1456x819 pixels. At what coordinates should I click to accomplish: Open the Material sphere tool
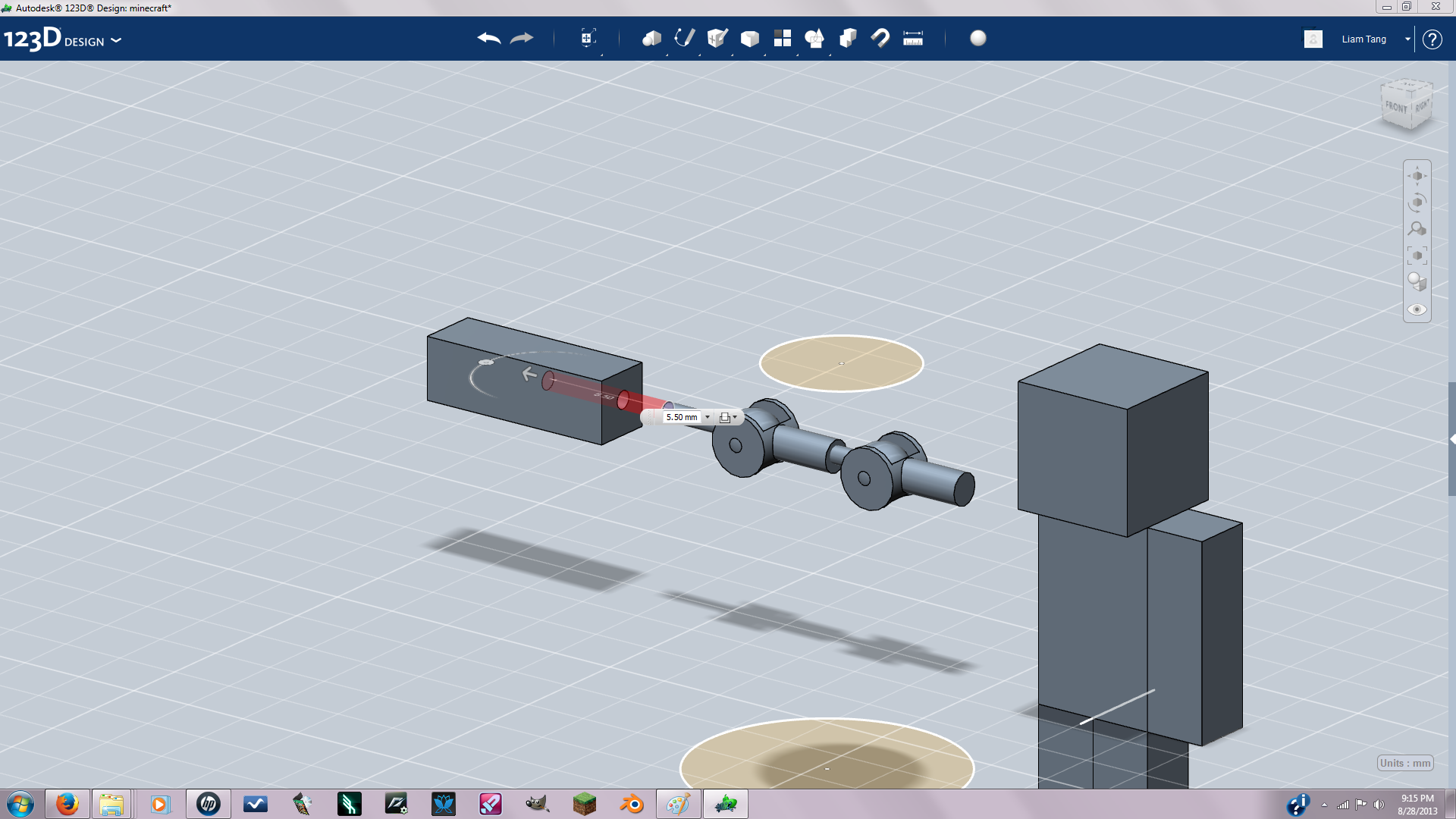click(x=978, y=38)
